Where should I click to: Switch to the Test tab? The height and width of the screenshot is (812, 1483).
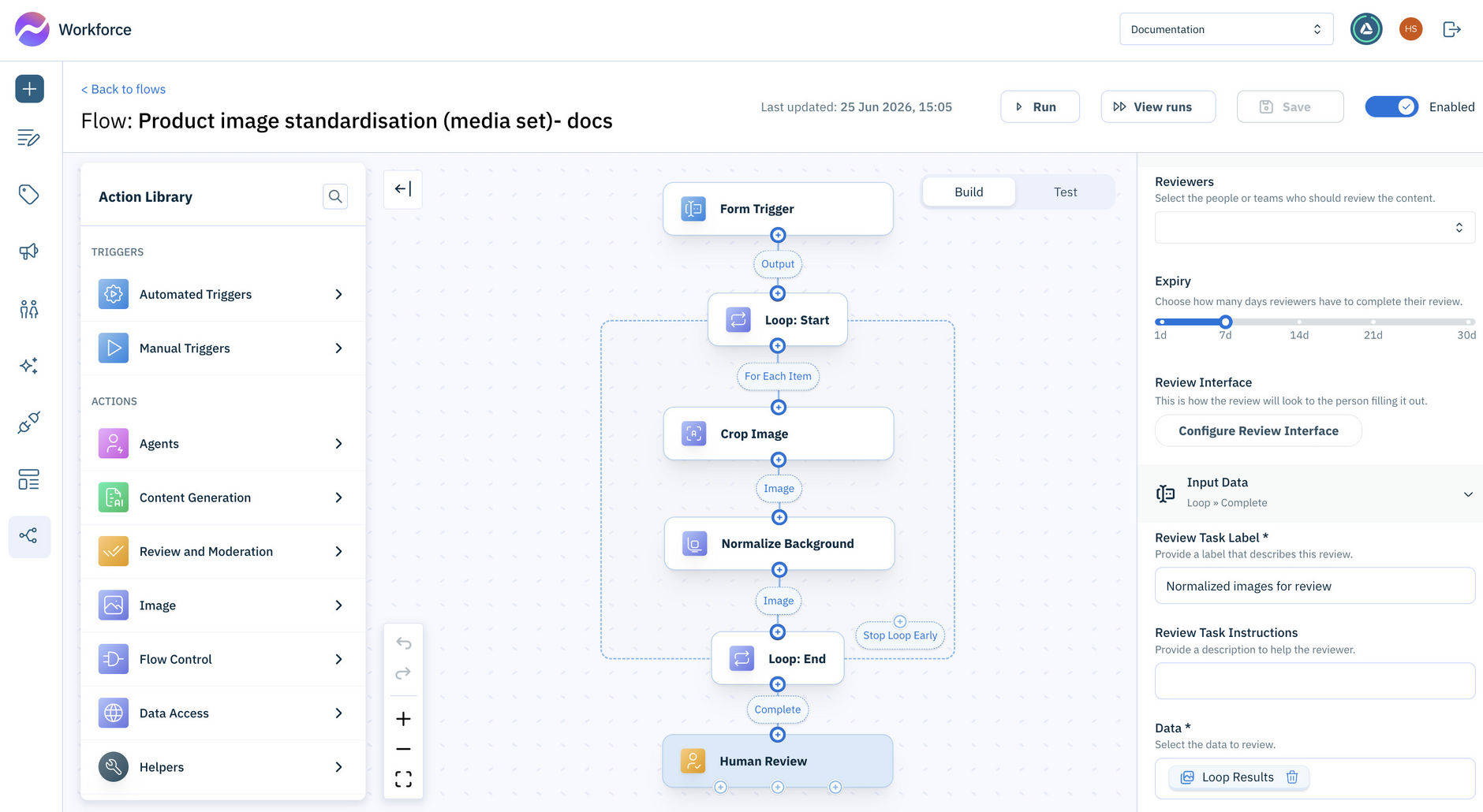coord(1065,192)
